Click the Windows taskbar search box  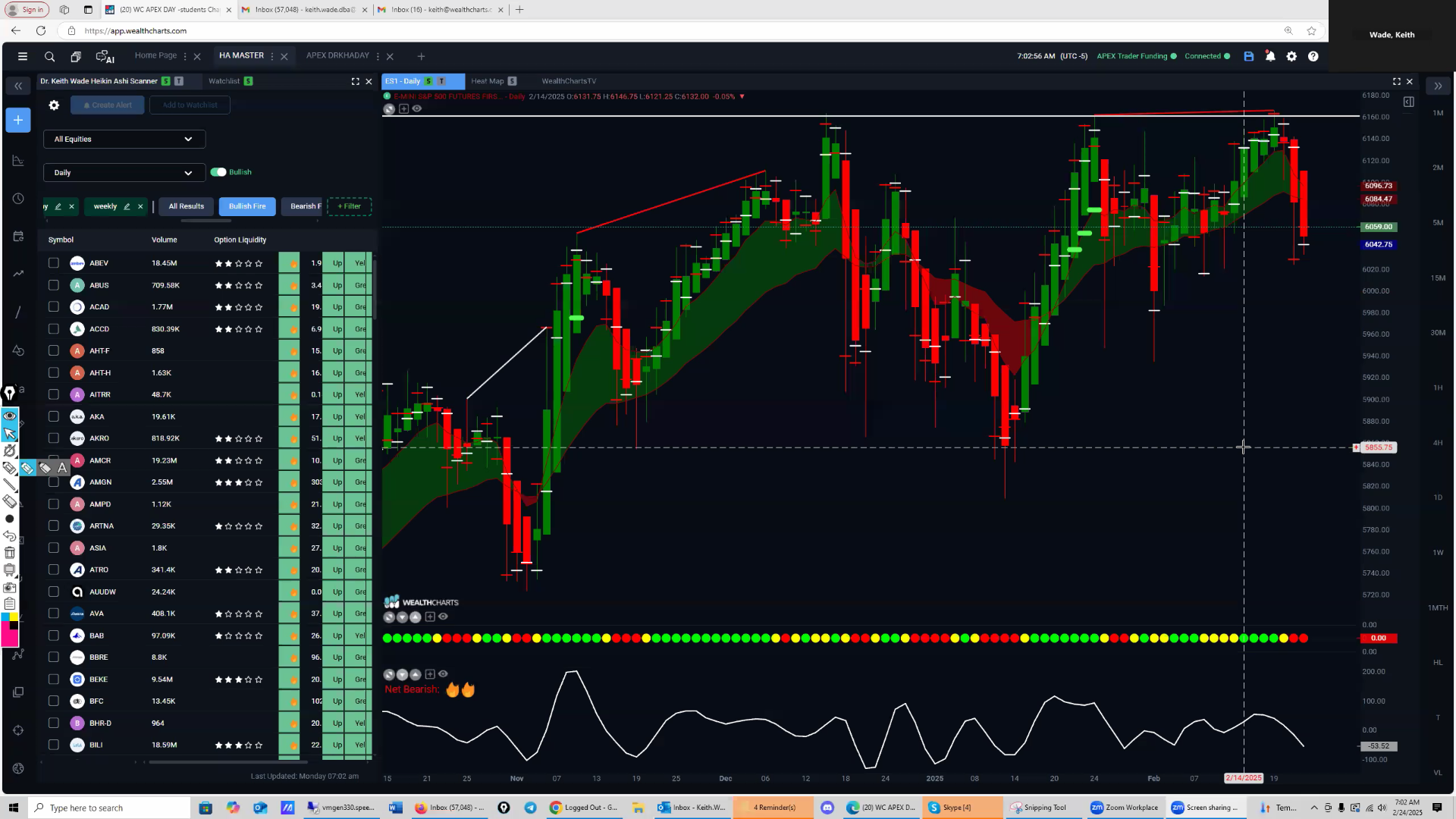[110, 808]
